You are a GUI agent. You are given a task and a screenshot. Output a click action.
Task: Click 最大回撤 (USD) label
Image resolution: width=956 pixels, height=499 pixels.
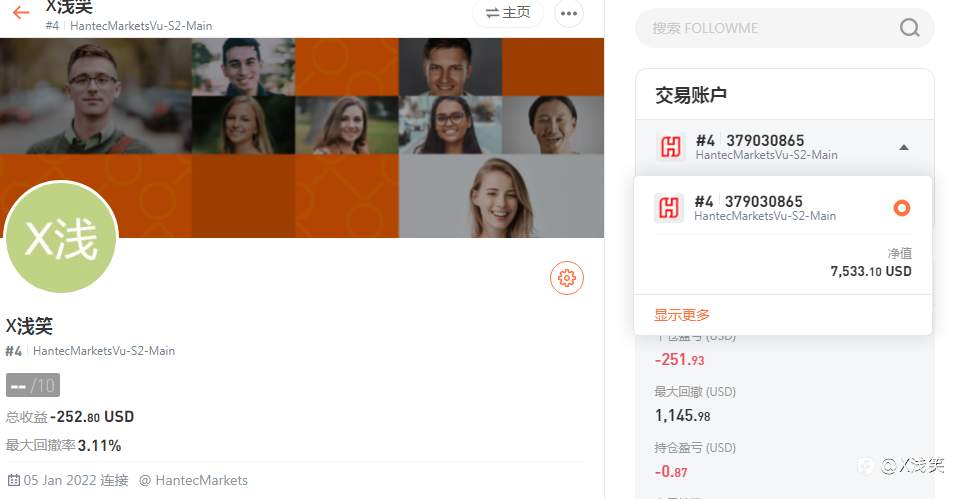pos(695,392)
